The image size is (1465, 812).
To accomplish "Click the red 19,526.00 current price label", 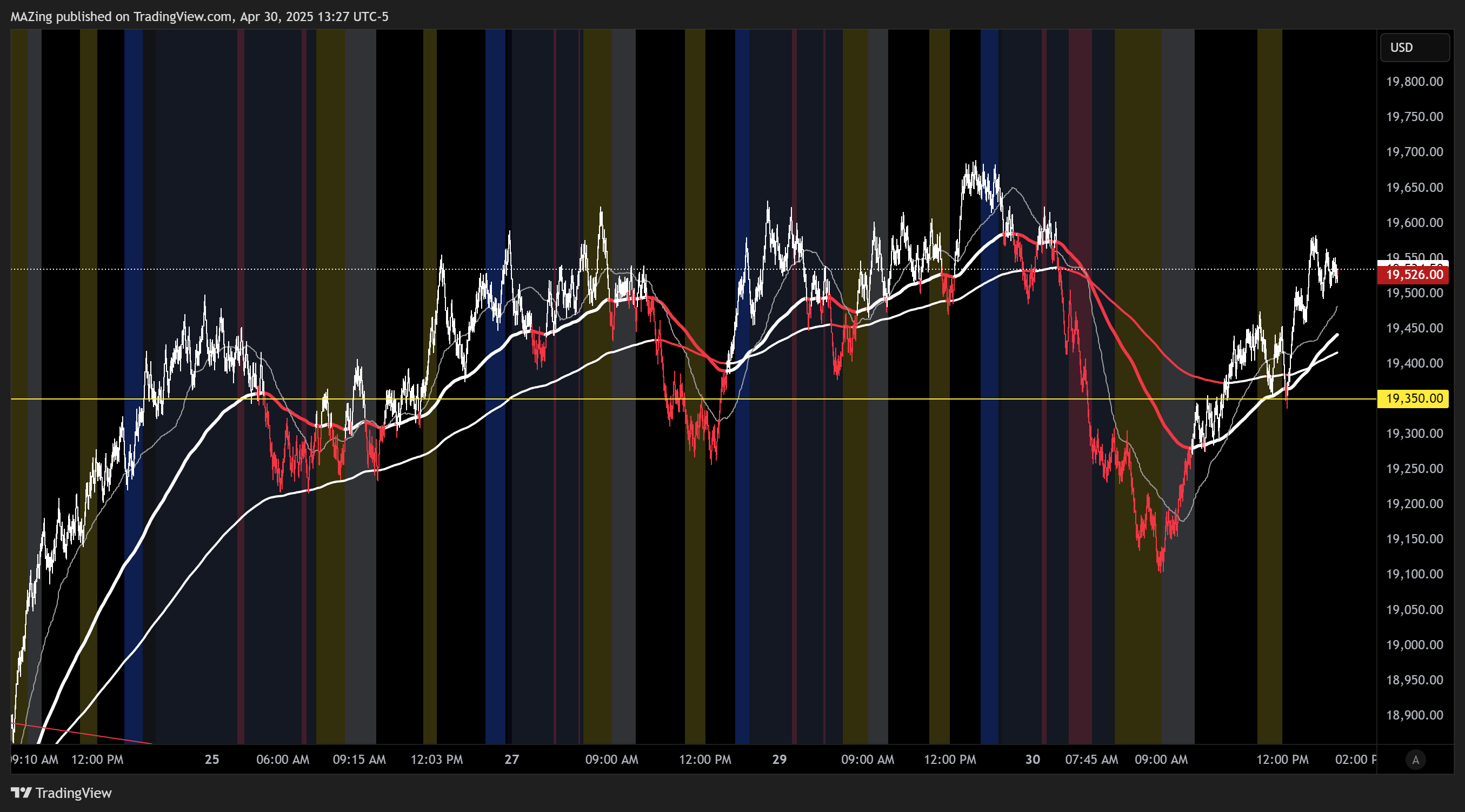I will (1413, 275).
